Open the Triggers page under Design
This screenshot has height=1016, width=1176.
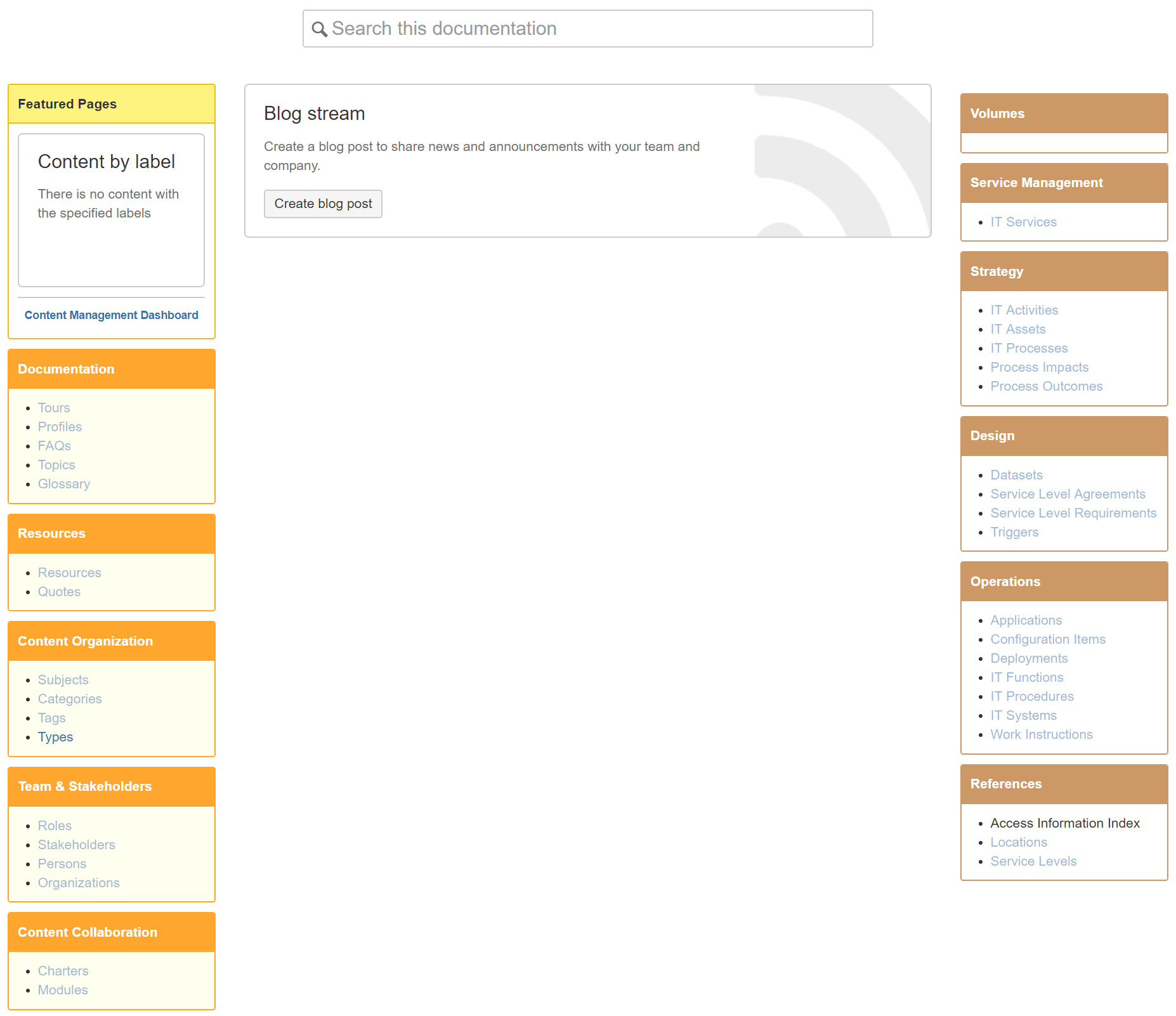(x=1014, y=531)
